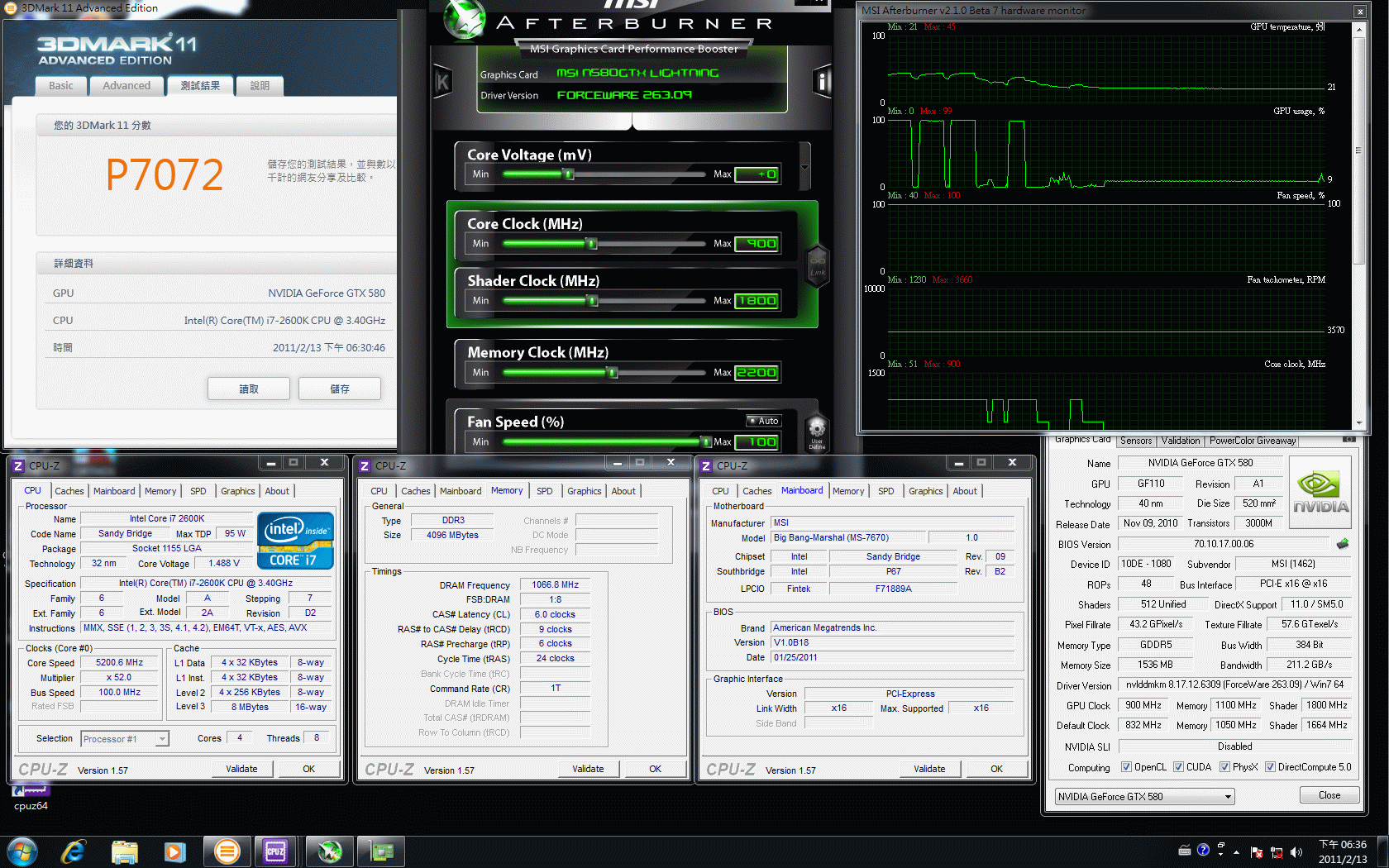Image resolution: width=1389 pixels, height=868 pixels.
Task: Click the BIOS save icon in GPU-Z
Action: pos(1343,543)
